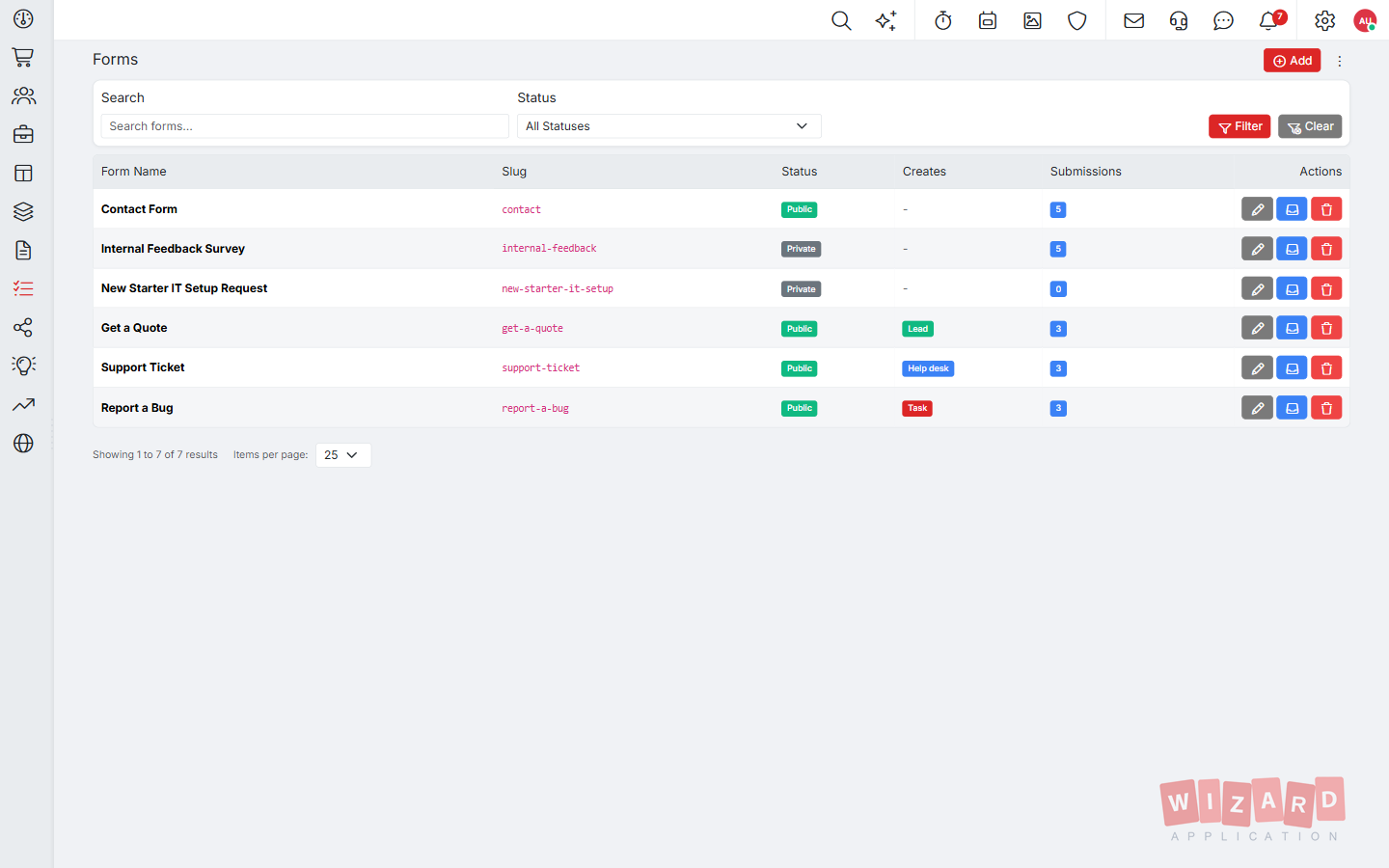Viewport: 1389px width, 868px height.
Task: Open the people/contacts sidebar icon
Action: 23,96
